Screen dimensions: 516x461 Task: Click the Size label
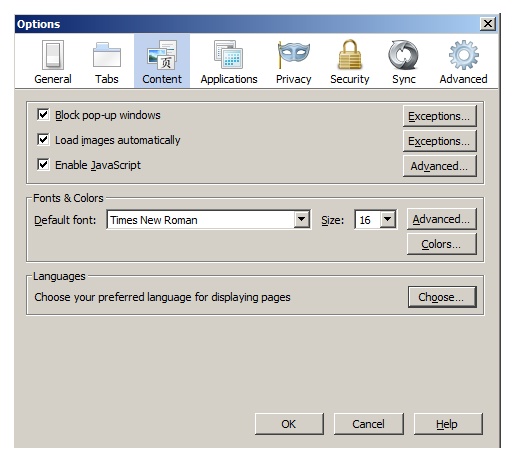pyautogui.click(x=332, y=220)
